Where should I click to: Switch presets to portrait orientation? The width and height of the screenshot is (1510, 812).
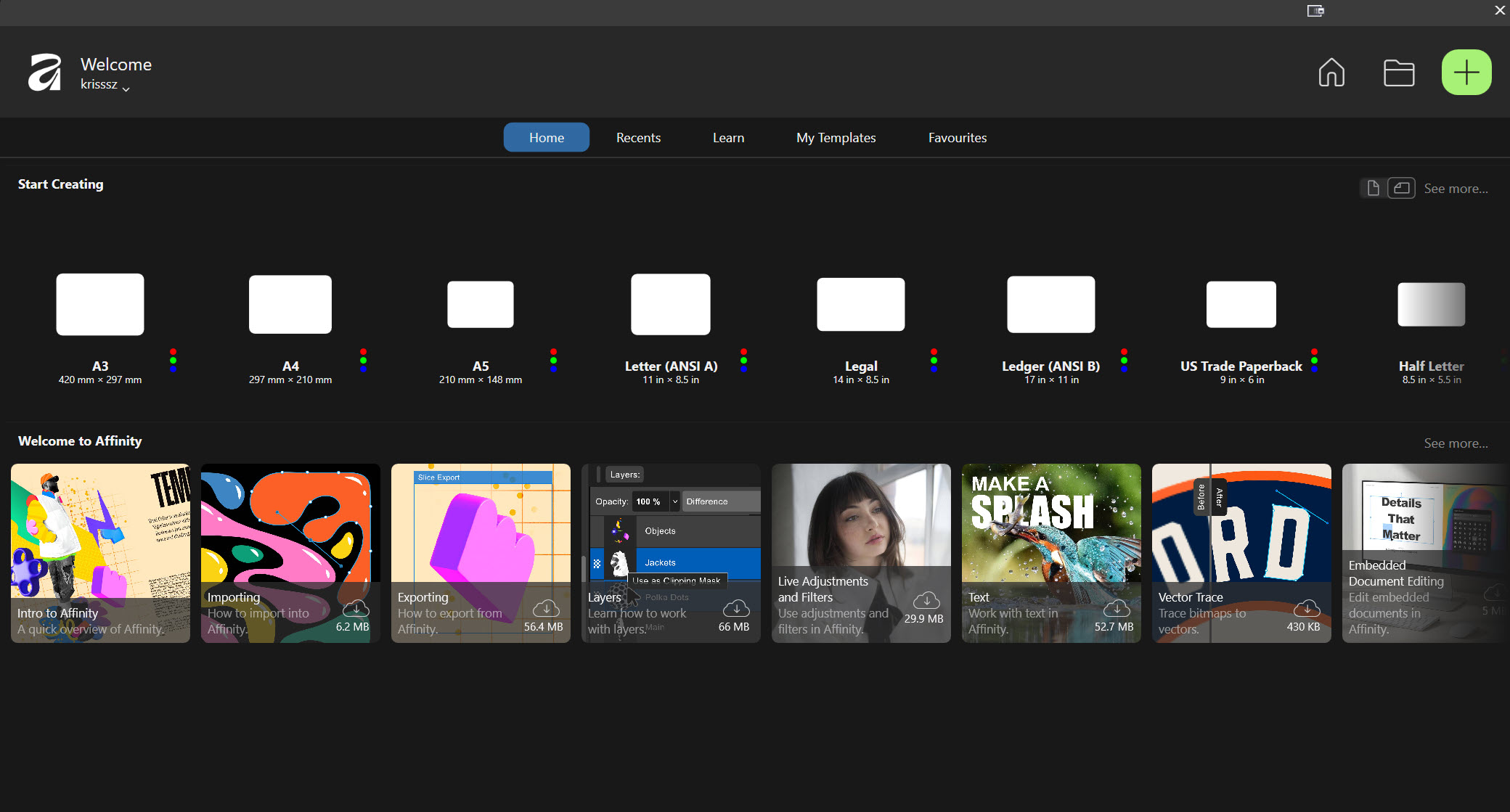tap(1373, 188)
